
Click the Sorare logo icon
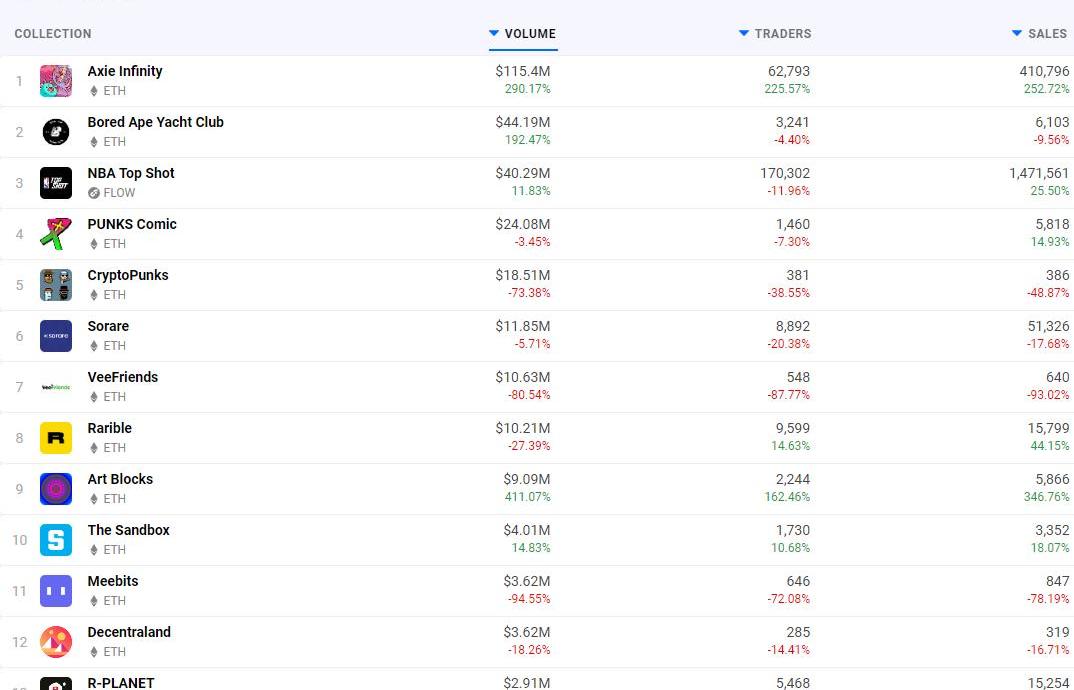[x=55, y=336]
